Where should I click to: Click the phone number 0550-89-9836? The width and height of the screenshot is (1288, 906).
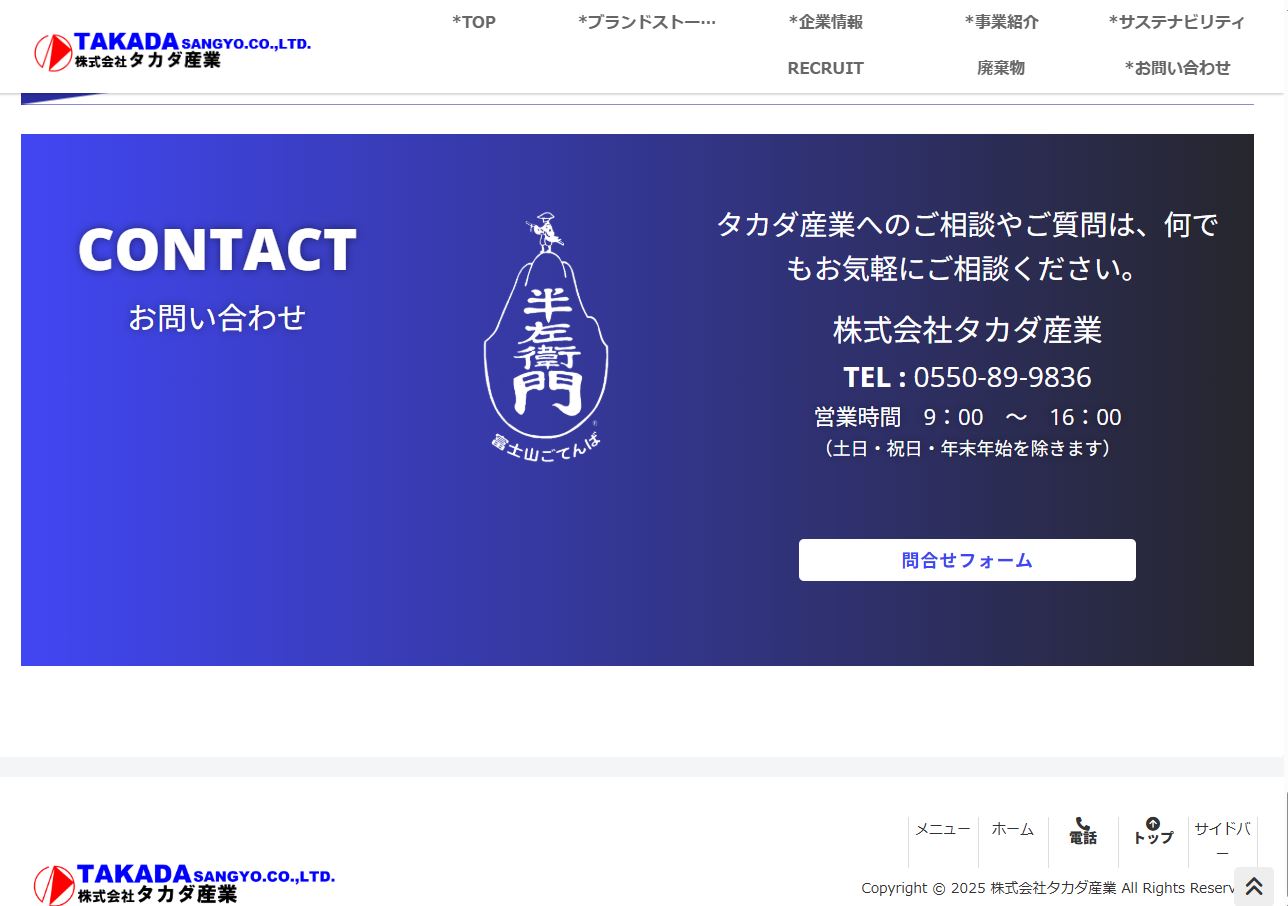[1002, 377]
